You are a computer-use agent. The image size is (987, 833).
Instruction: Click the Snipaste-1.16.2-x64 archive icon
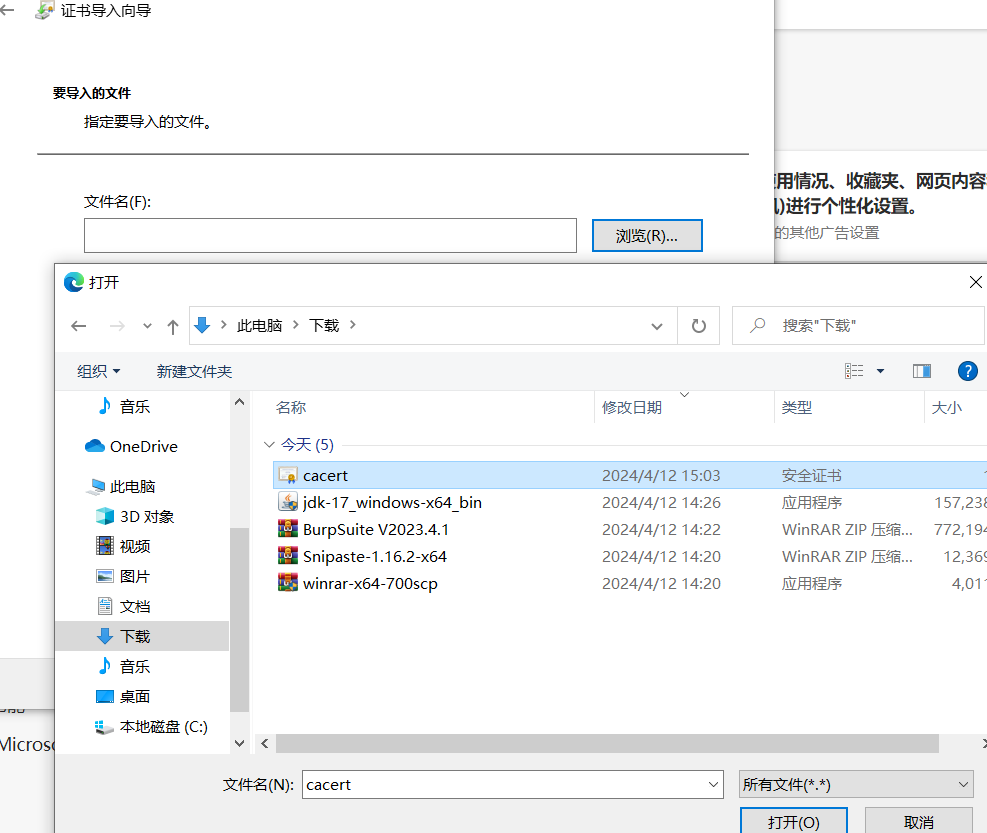[288, 556]
